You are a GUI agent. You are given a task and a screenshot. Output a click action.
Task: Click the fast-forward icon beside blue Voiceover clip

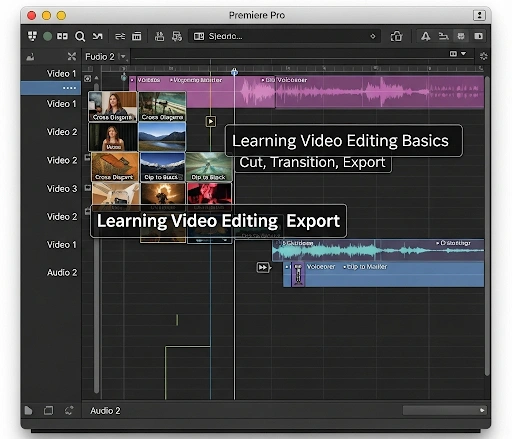263,267
